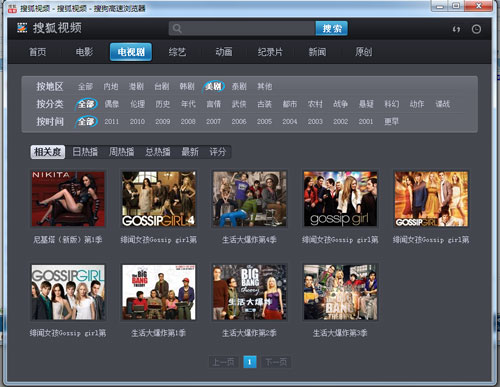Viewport: 500px width, 387px height.
Task: Filter category by 历史
Action: 163,104
